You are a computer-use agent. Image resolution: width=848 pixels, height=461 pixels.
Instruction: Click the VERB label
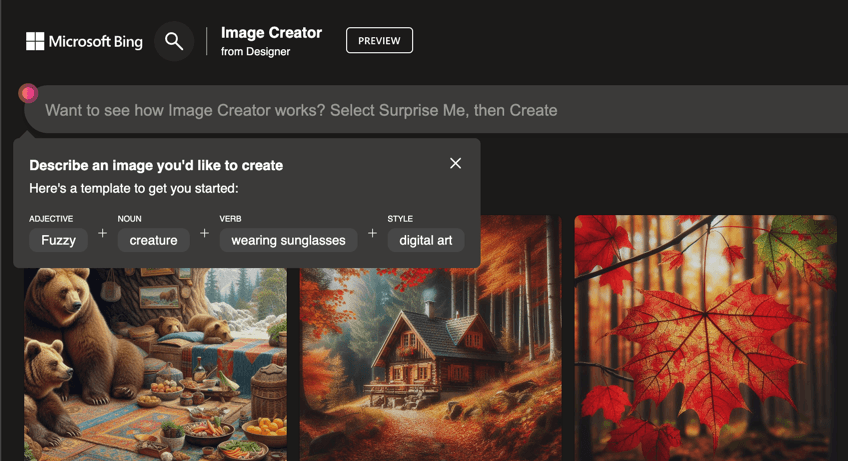(x=230, y=219)
